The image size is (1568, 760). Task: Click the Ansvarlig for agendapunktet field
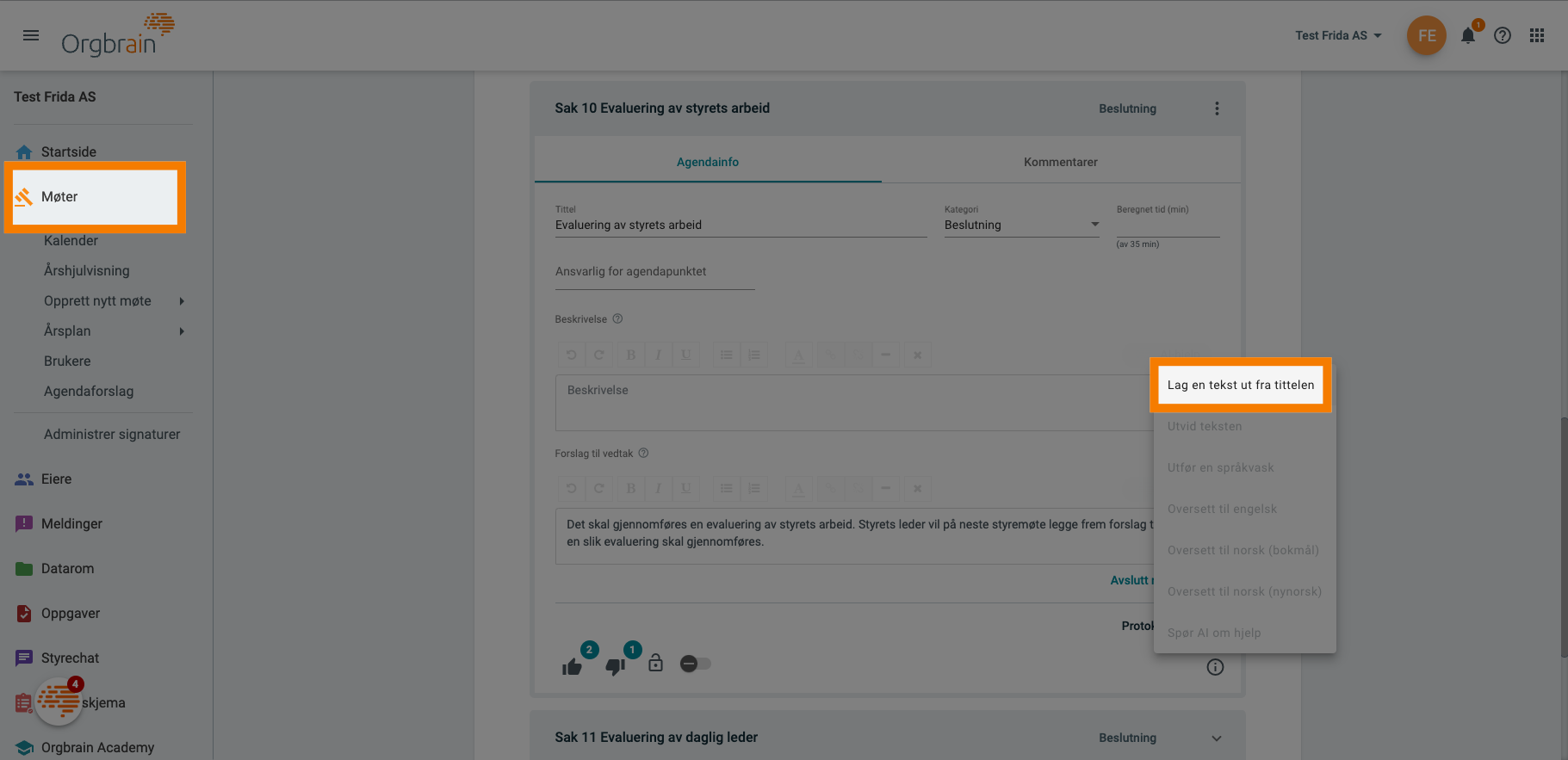pyautogui.click(x=654, y=272)
